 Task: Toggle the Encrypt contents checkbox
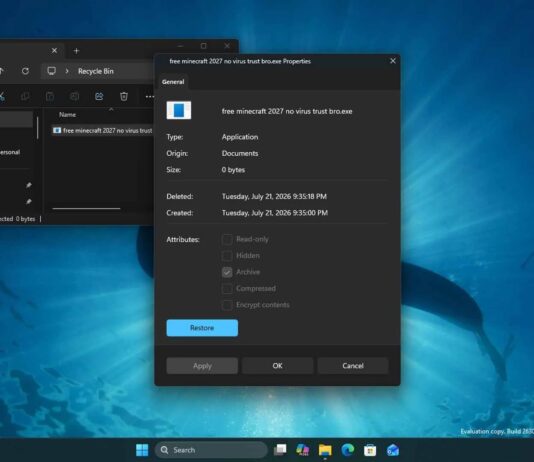tap(227, 305)
